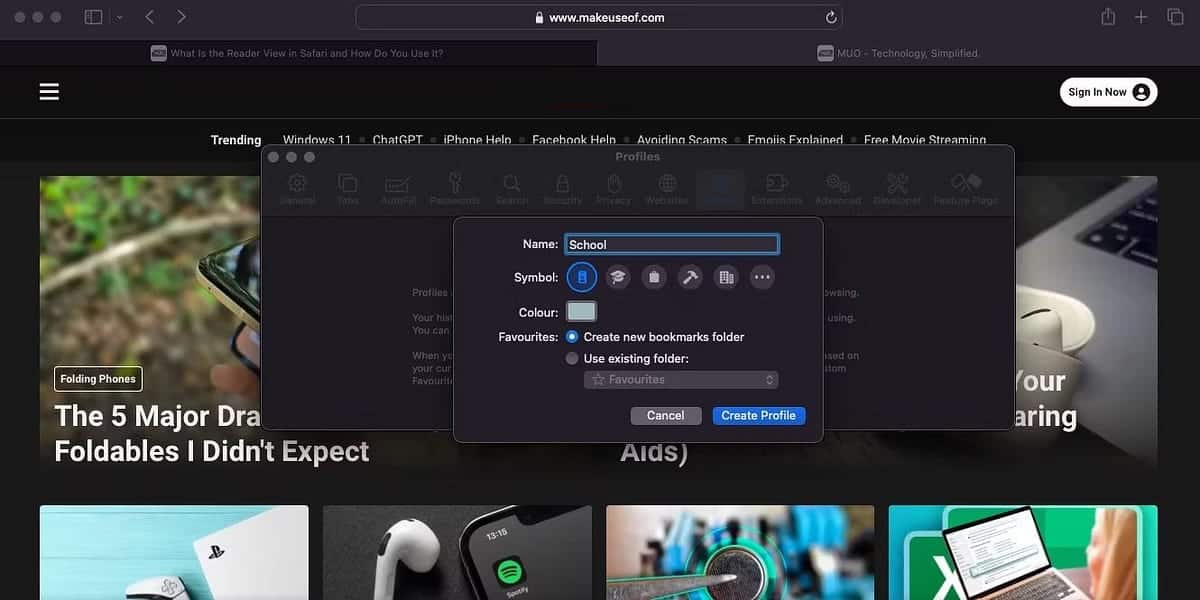Click the Name field containing School

pos(671,244)
